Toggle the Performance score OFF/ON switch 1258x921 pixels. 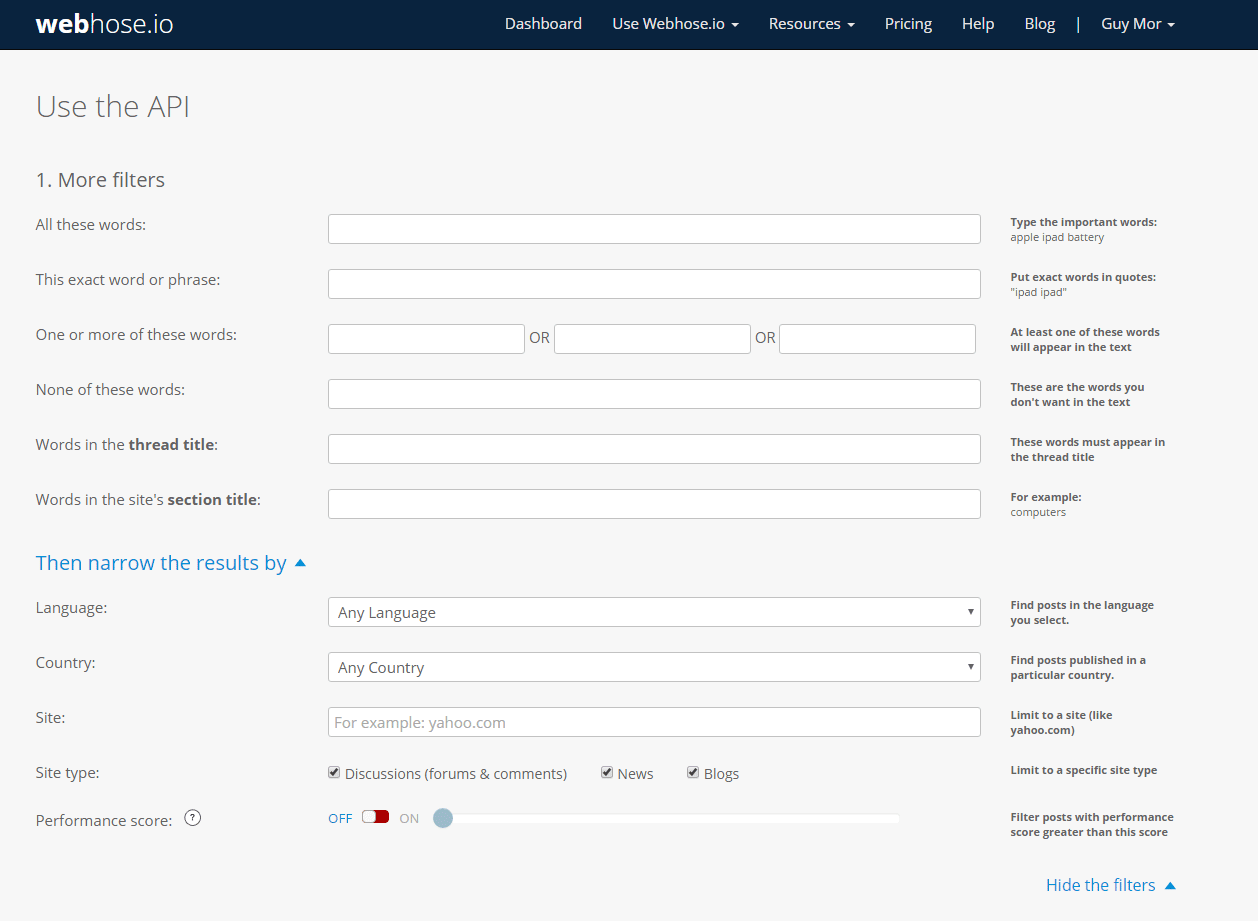[x=375, y=817]
